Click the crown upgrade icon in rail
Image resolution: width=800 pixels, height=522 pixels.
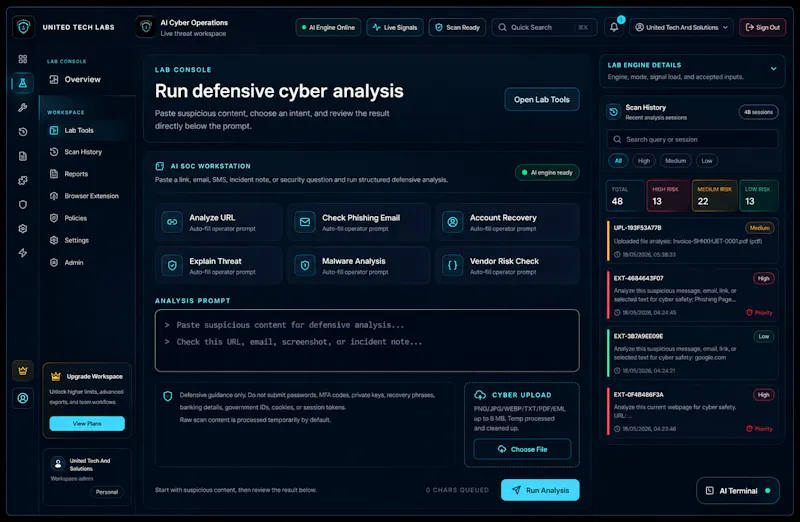coord(22,371)
